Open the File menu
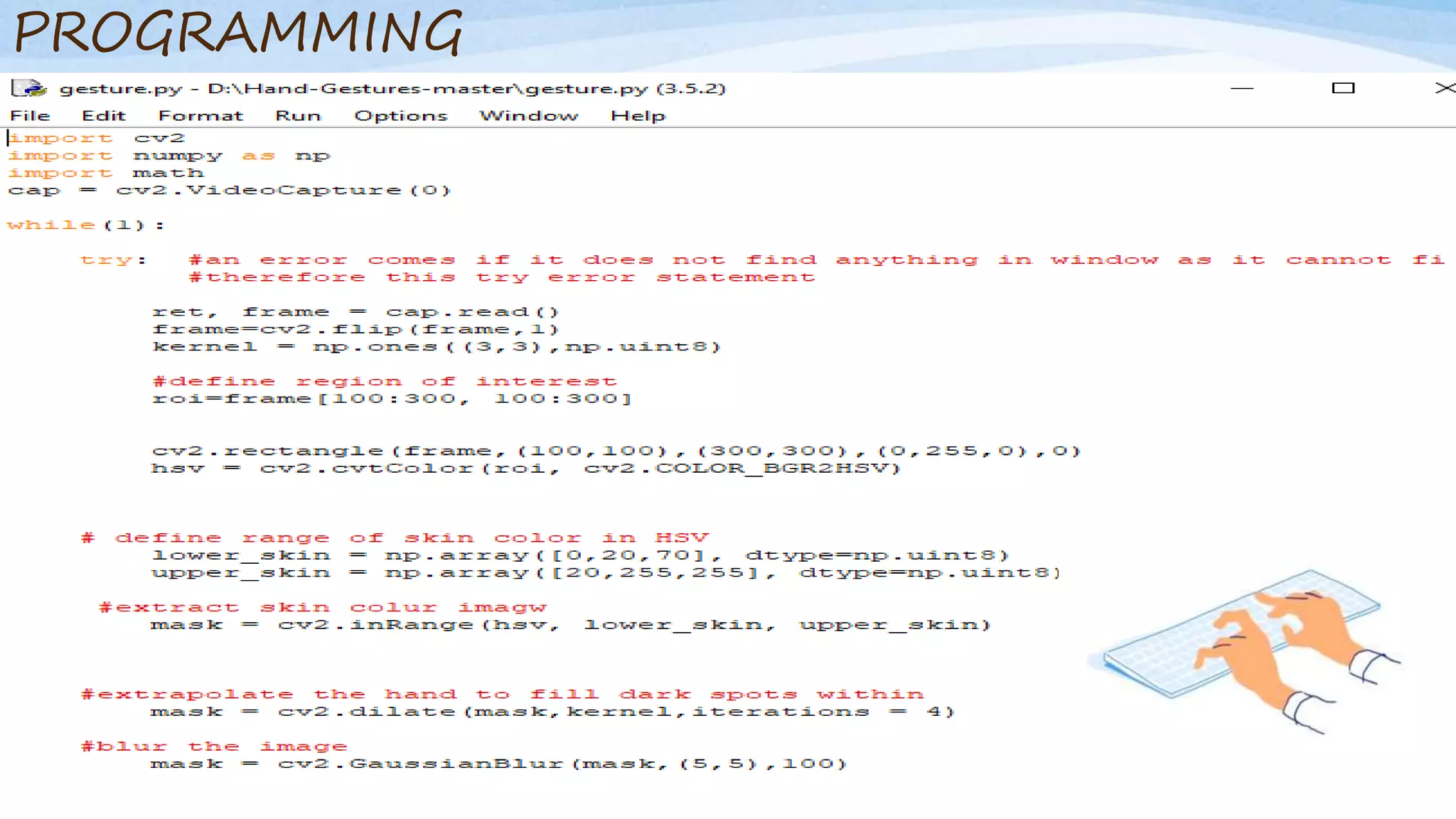Image resolution: width=1456 pixels, height=819 pixels. click(30, 115)
